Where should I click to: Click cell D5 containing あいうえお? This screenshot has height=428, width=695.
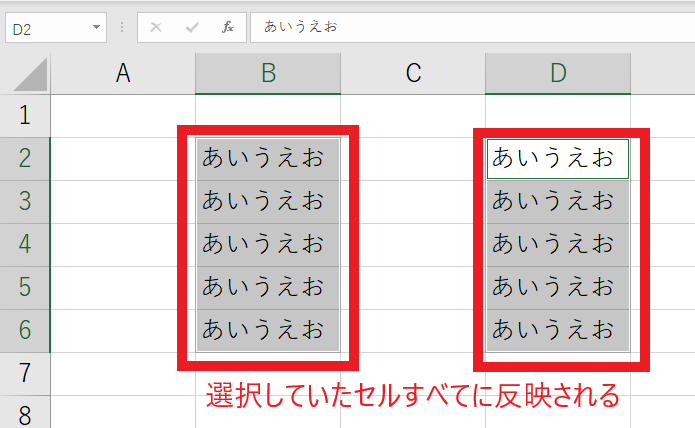[x=558, y=288]
